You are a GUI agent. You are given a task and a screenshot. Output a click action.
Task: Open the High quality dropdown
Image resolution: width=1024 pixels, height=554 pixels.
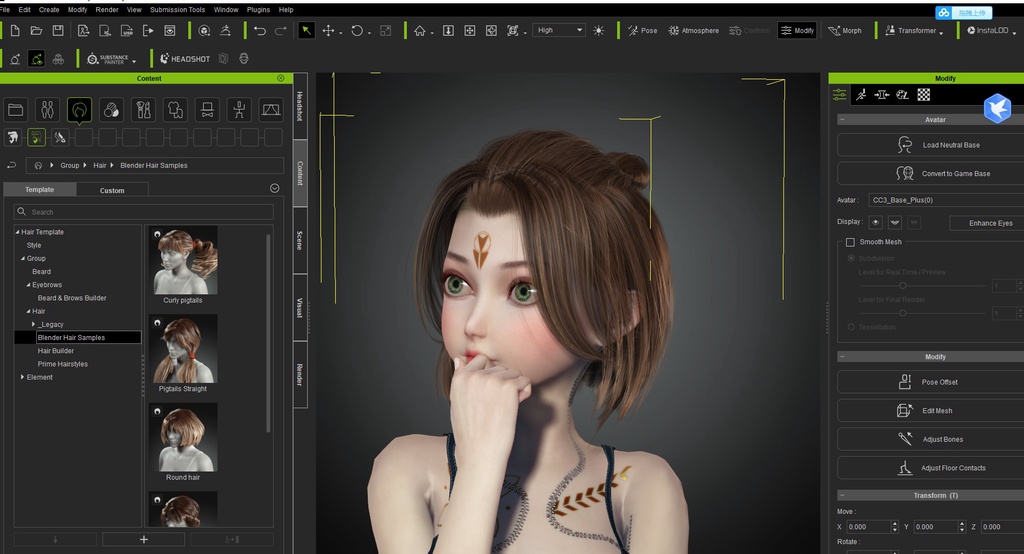pyautogui.click(x=559, y=31)
